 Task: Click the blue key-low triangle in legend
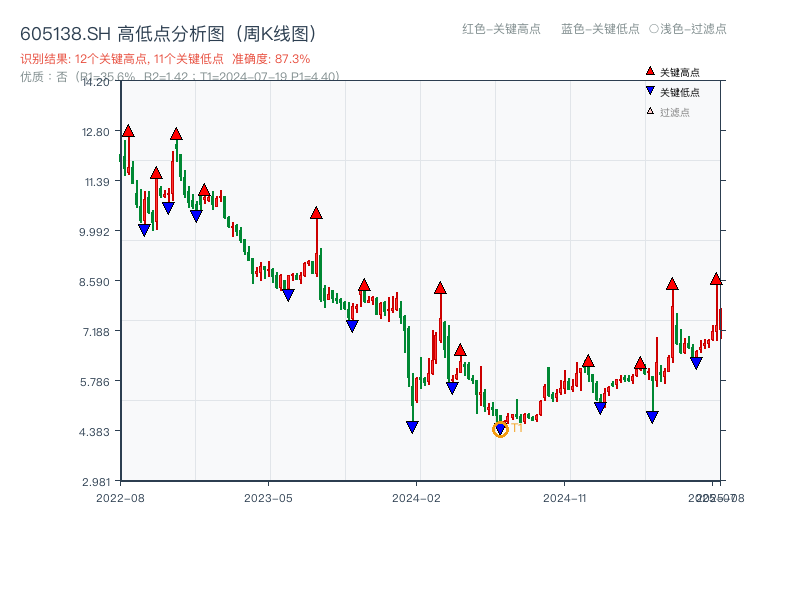[x=650, y=92]
